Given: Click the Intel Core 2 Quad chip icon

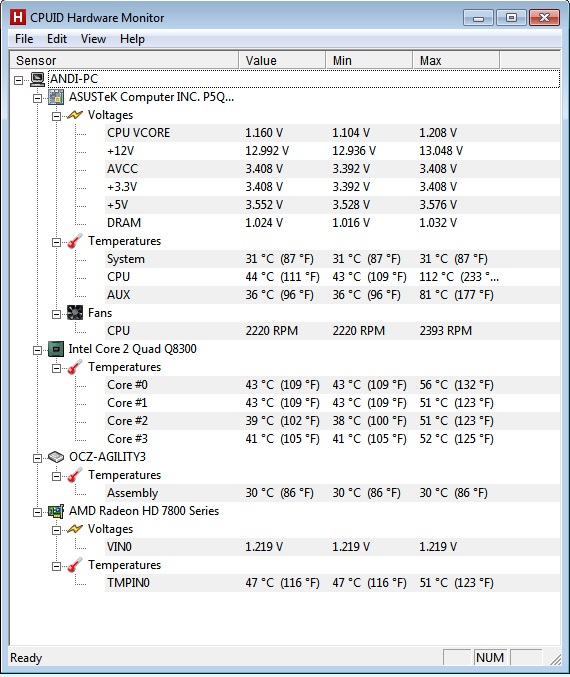Looking at the screenshot, I should 56,349.
